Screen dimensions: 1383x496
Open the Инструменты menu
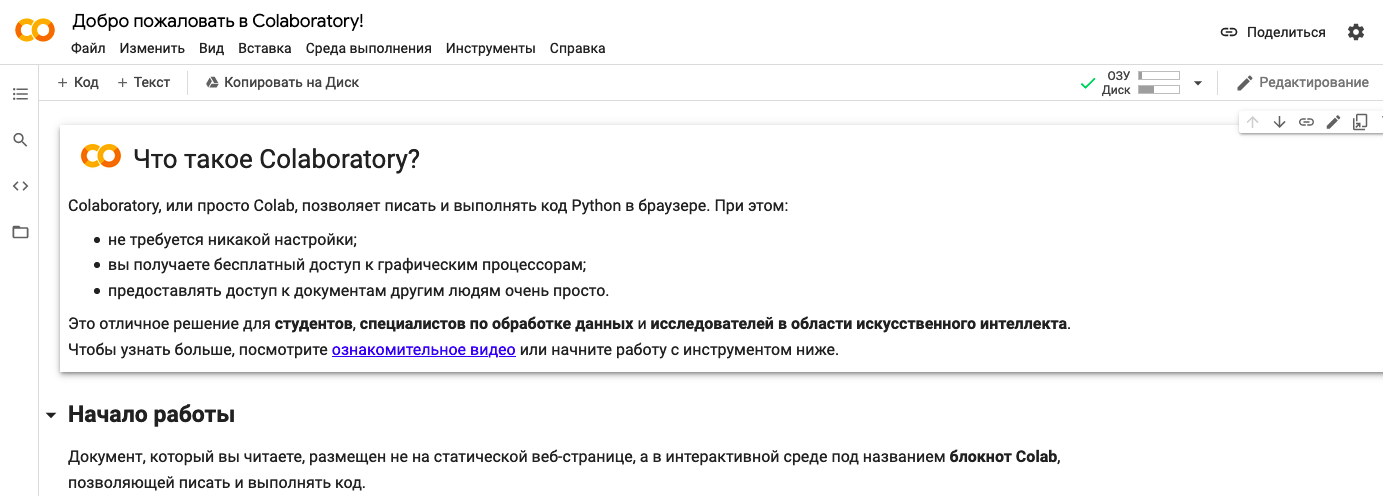click(491, 48)
